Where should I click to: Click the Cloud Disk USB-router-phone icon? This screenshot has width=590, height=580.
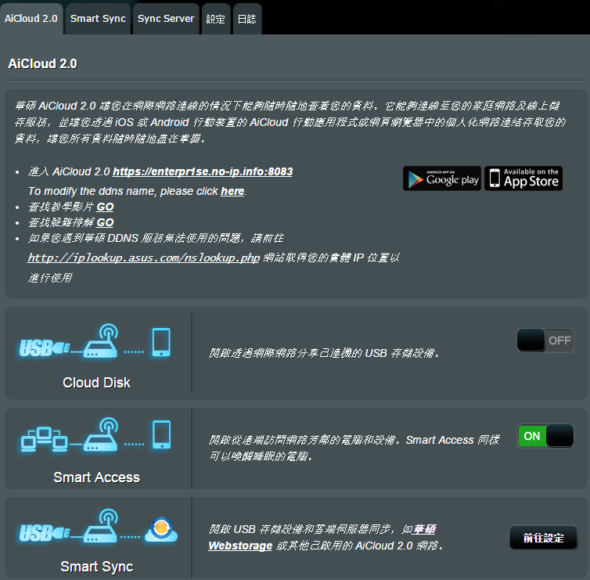[x=95, y=341]
